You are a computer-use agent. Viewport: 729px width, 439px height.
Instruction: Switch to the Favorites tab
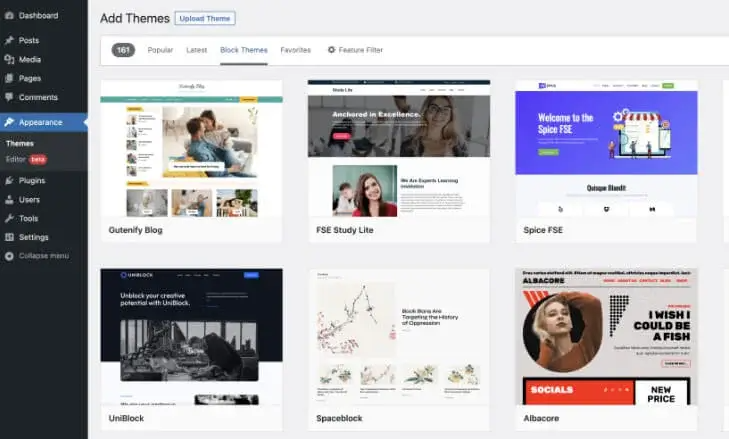[296, 50]
